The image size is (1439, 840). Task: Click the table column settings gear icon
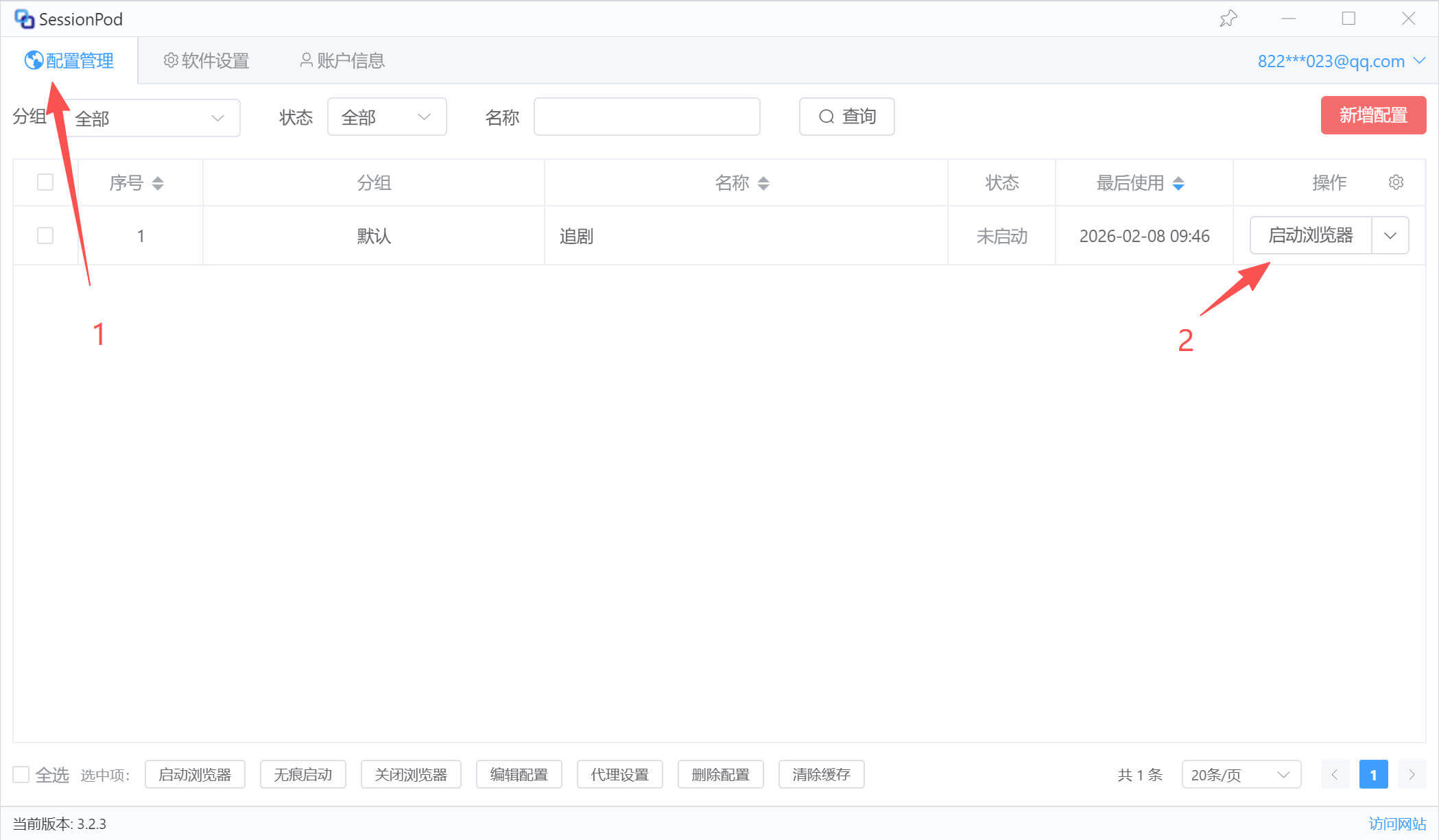pos(1396,182)
